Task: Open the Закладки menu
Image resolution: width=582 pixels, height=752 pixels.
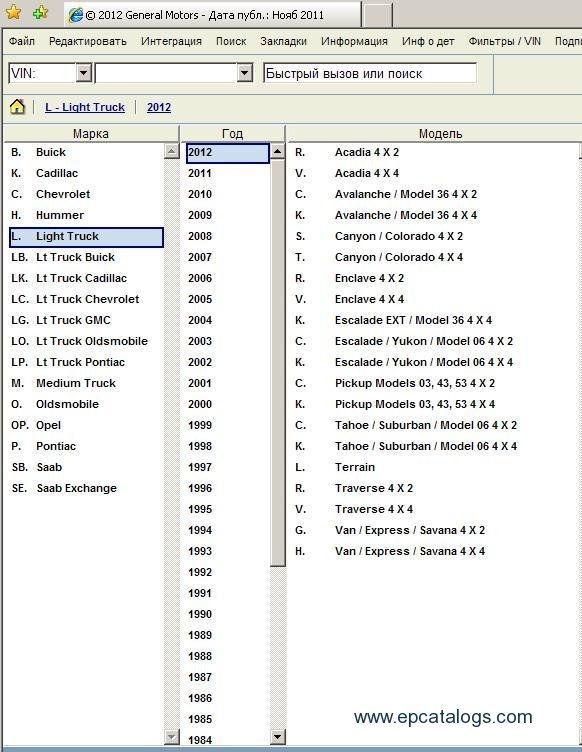Action: [283, 41]
